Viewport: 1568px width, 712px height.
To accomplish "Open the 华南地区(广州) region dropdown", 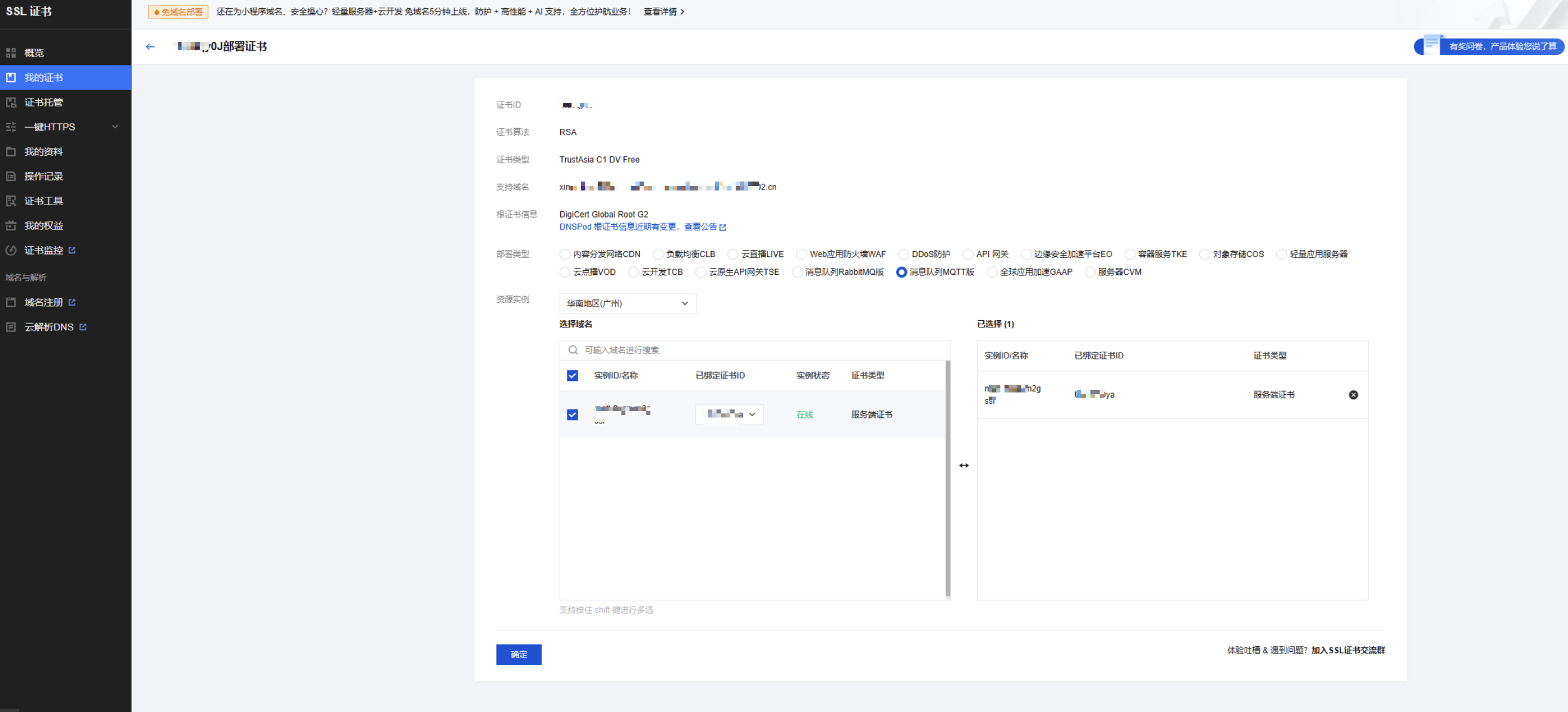I will tap(627, 303).
